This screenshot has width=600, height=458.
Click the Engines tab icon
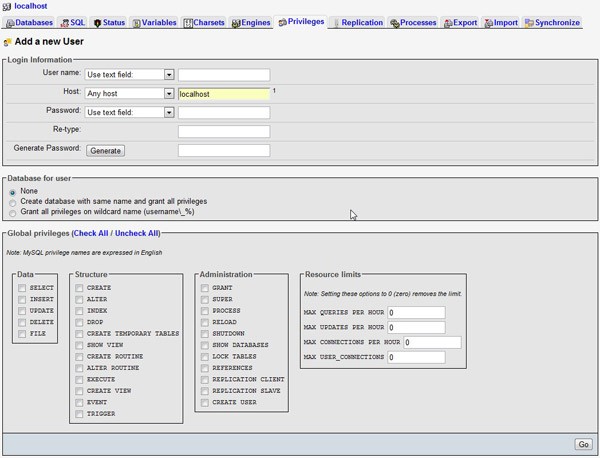[236, 23]
